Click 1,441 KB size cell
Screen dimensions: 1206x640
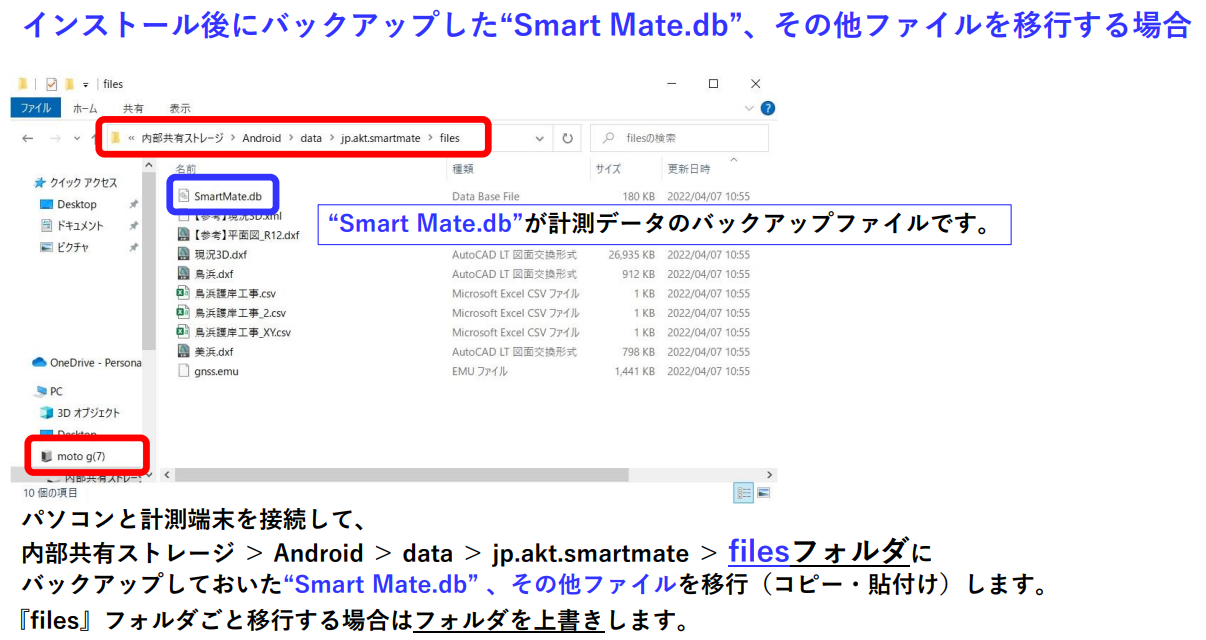635,371
